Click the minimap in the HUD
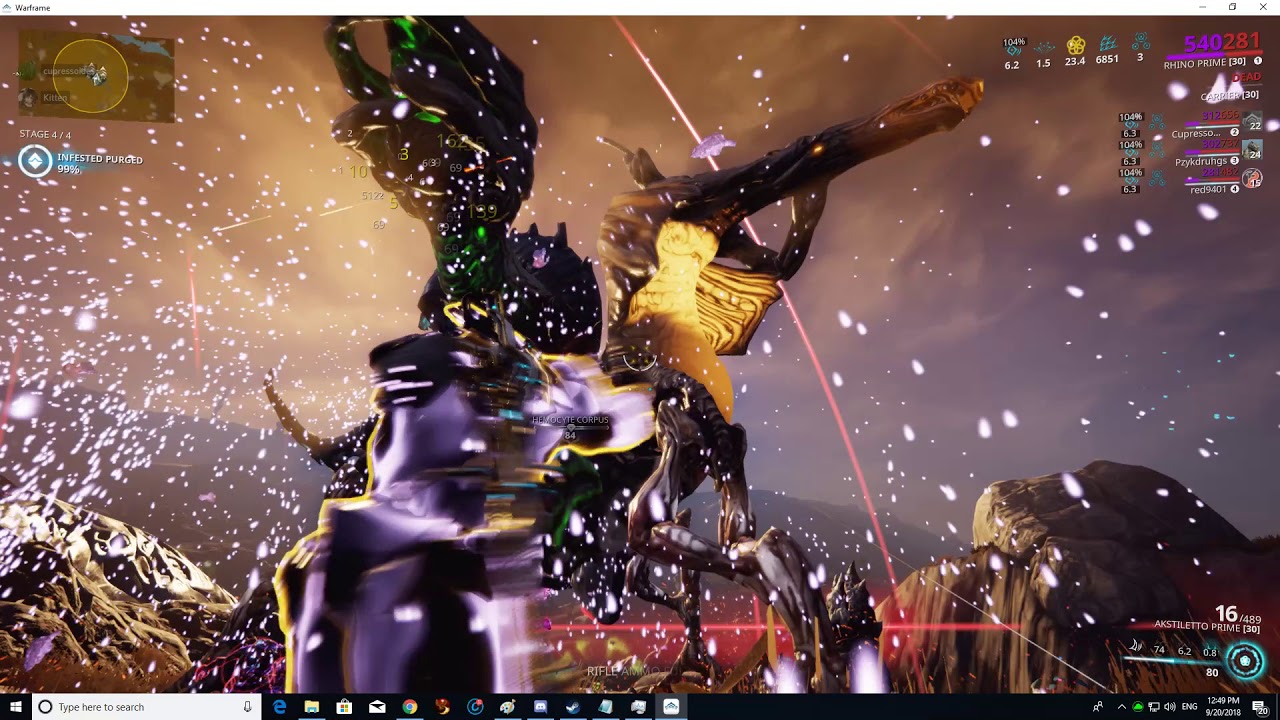Image resolution: width=1280 pixels, height=720 pixels. (96, 75)
